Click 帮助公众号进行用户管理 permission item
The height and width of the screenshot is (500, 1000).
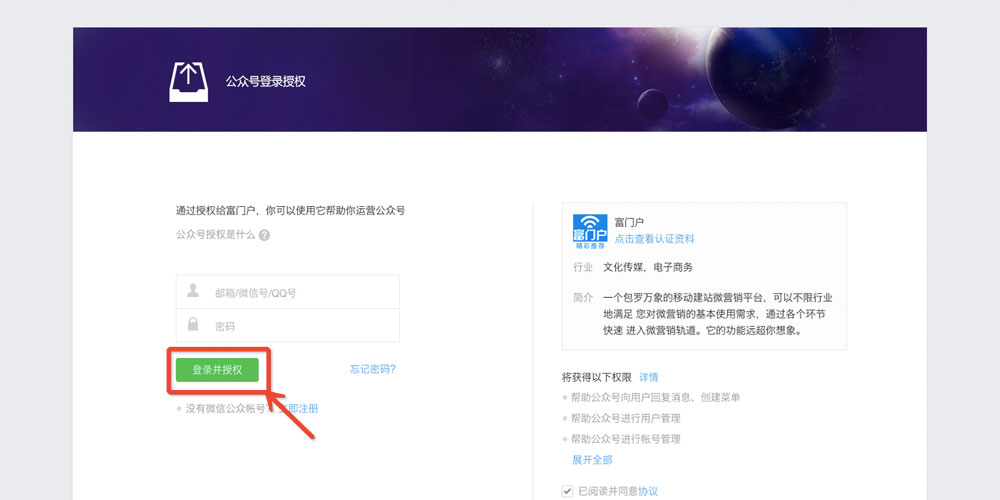point(626,418)
